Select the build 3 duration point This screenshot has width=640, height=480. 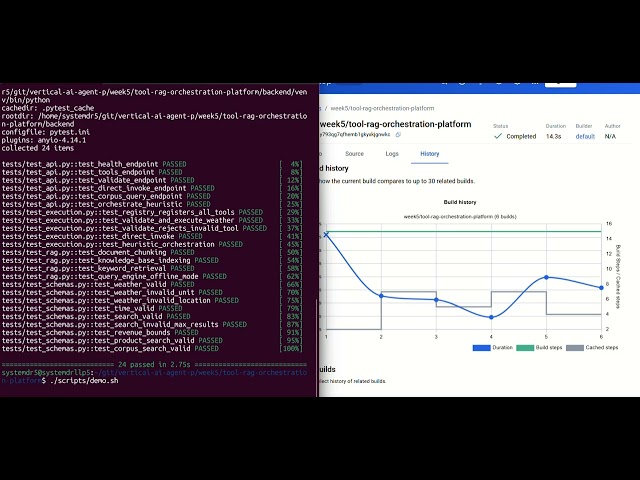pyautogui.click(x=436, y=300)
